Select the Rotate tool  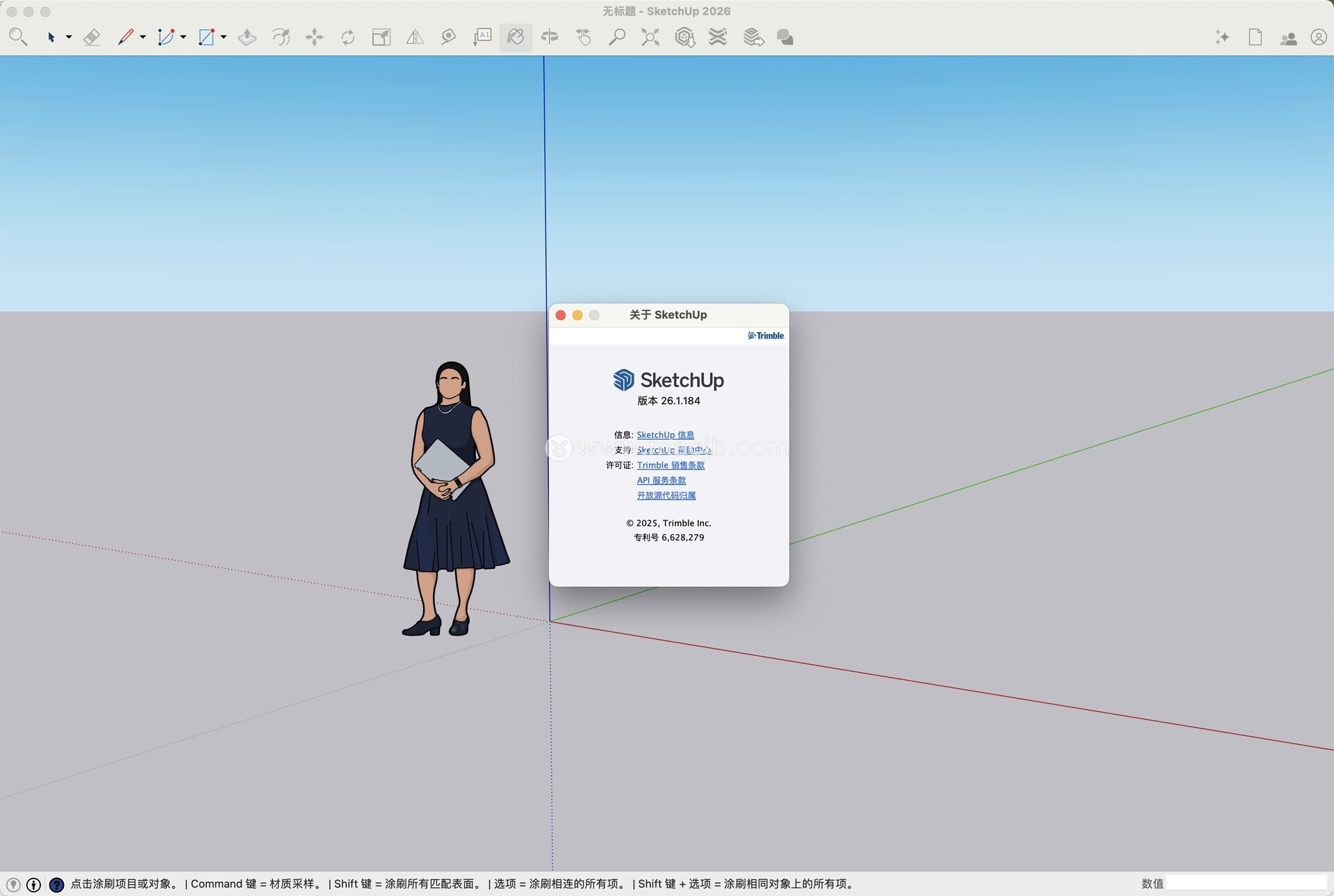(348, 37)
